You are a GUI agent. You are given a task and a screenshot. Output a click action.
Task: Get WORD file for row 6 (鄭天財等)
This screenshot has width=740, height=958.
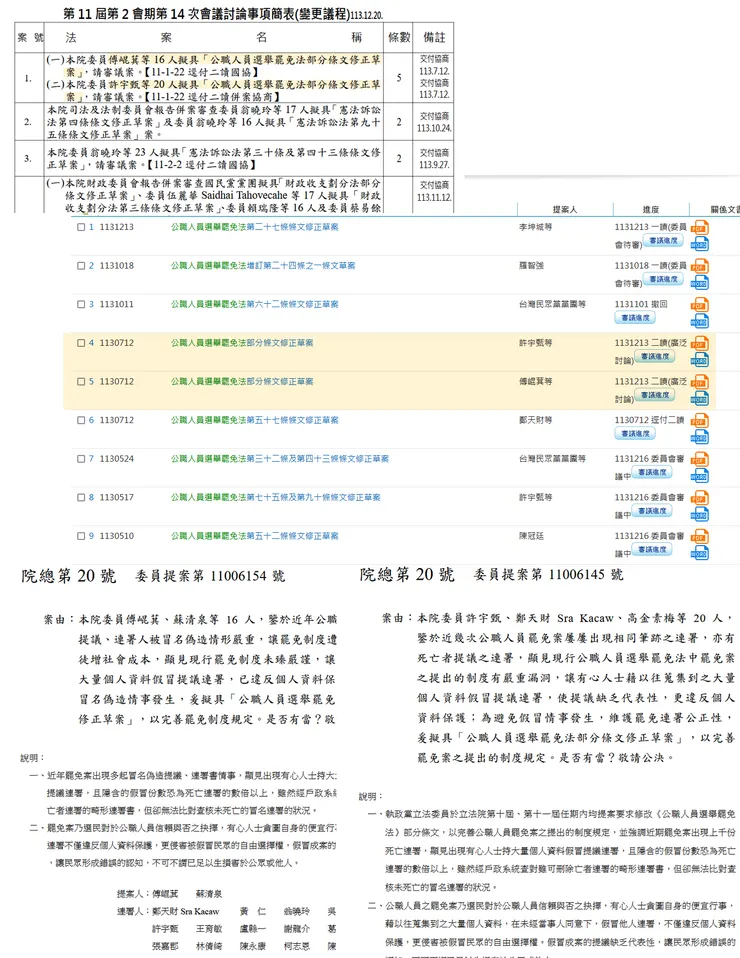699,437
